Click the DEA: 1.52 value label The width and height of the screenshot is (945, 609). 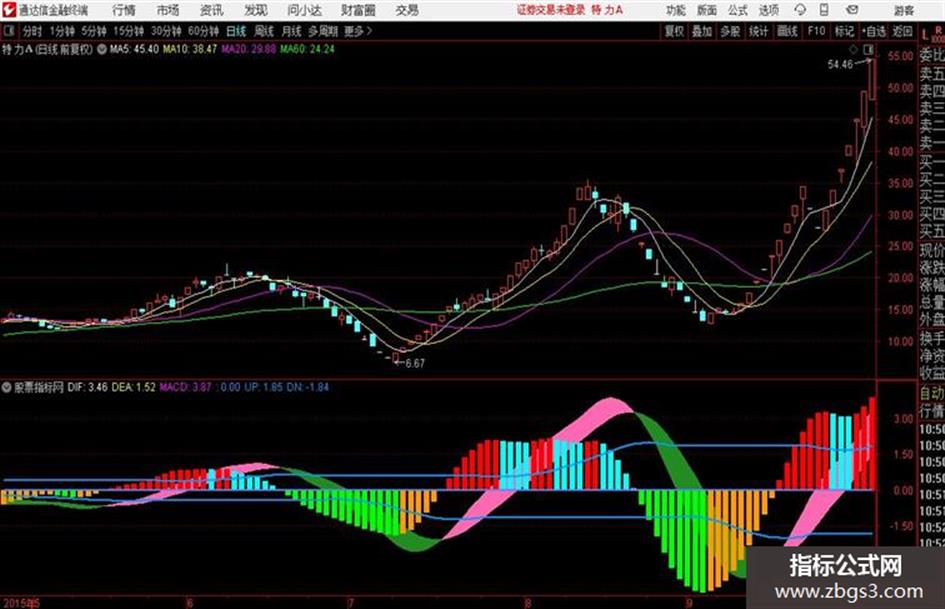pos(133,387)
